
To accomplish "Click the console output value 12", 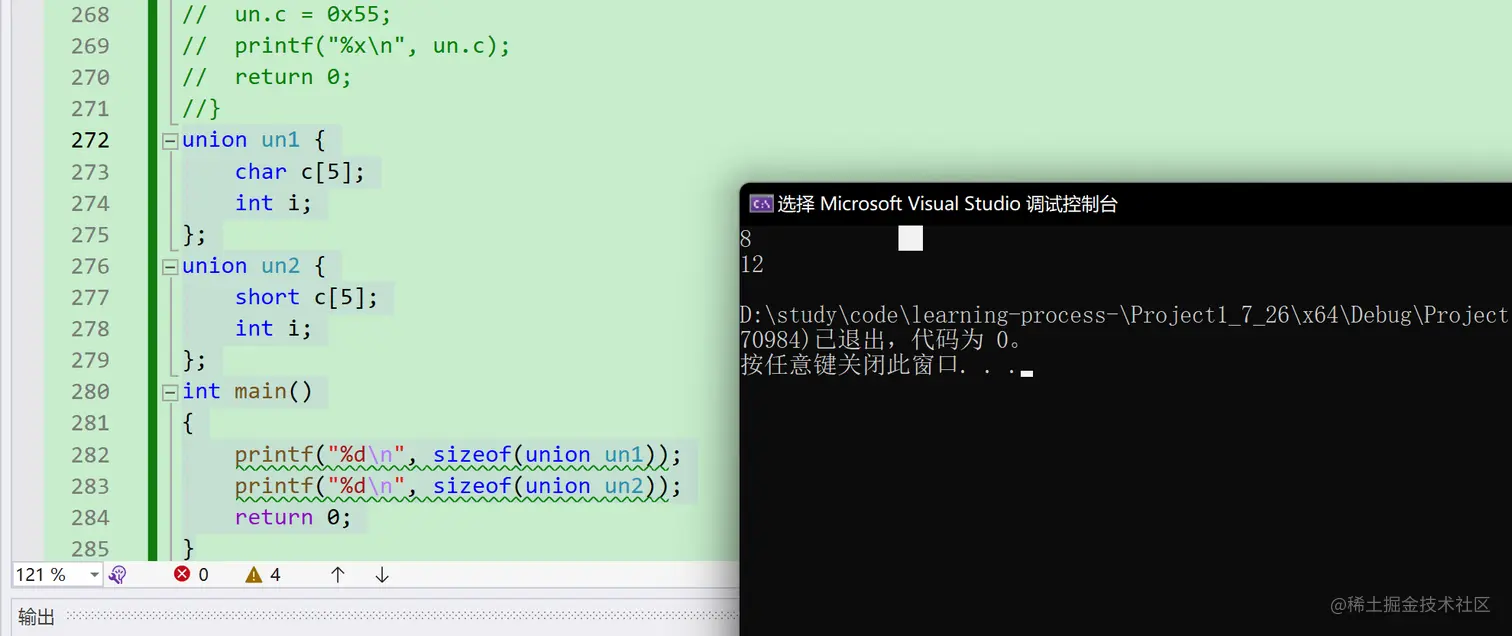I will pos(752,265).
